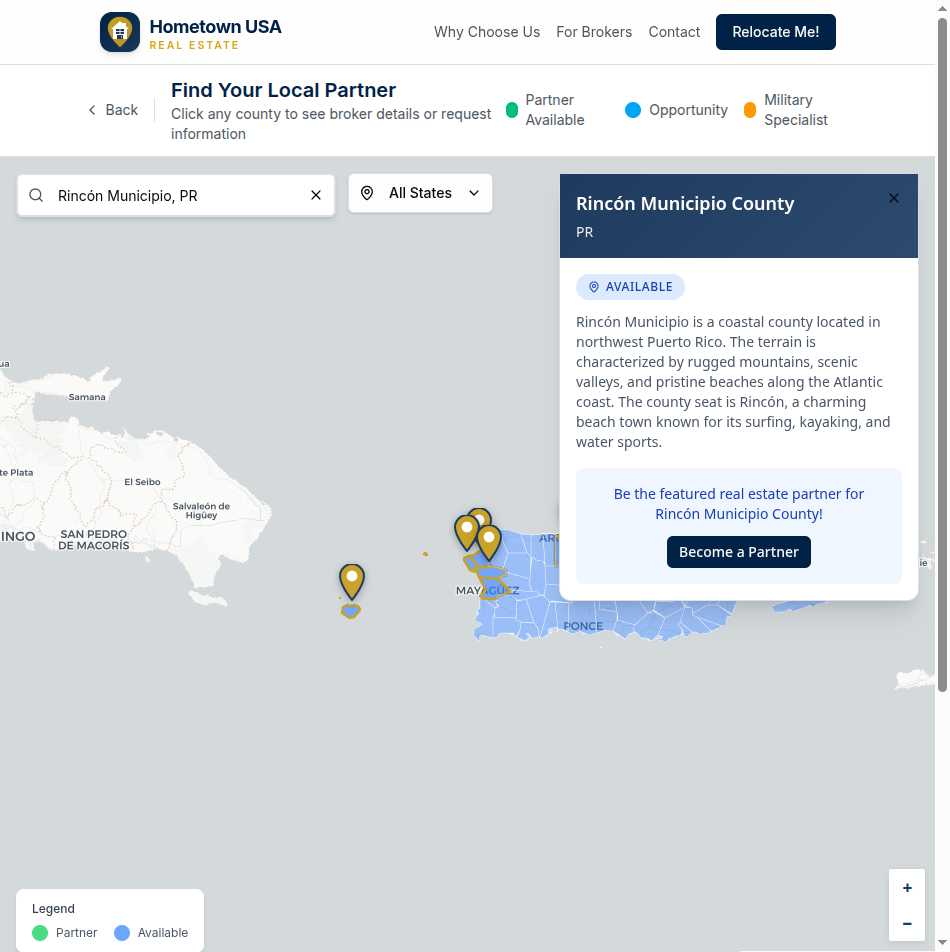This screenshot has width=950, height=952.
Task: Zoom in on the map
Action: pyautogui.click(x=907, y=888)
